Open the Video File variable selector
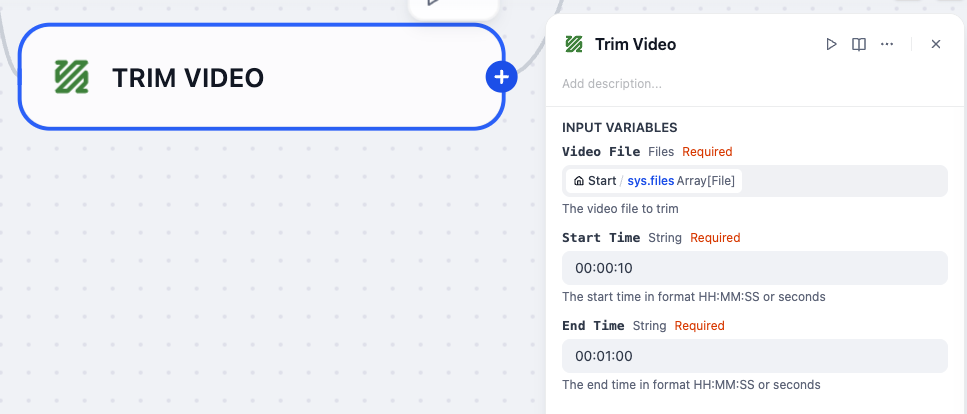Screen dimensions: 967x414 click(755, 181)
